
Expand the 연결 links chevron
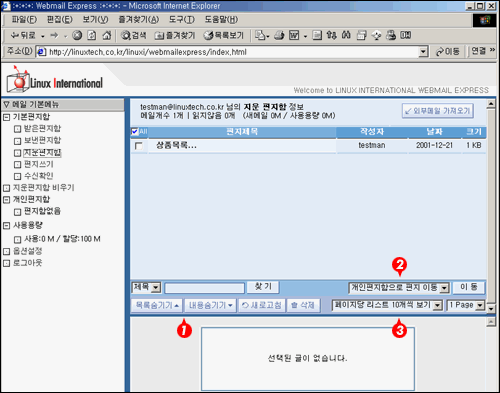click(492, 50)
